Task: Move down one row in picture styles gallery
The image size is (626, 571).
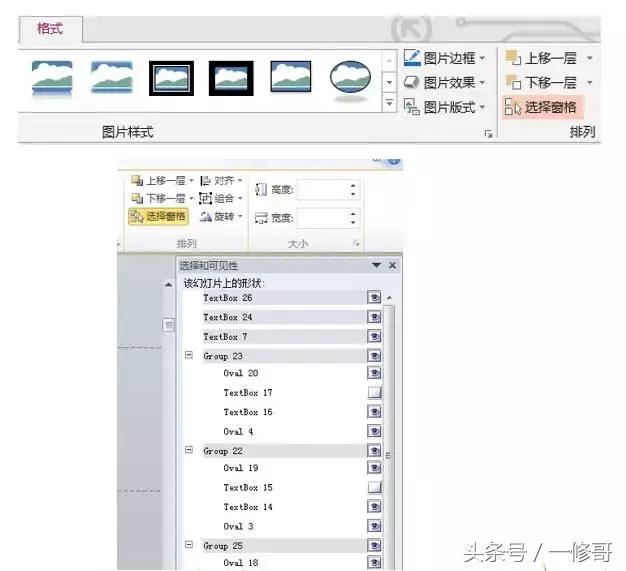Action: pyautogui.click(x=389, y=83)
